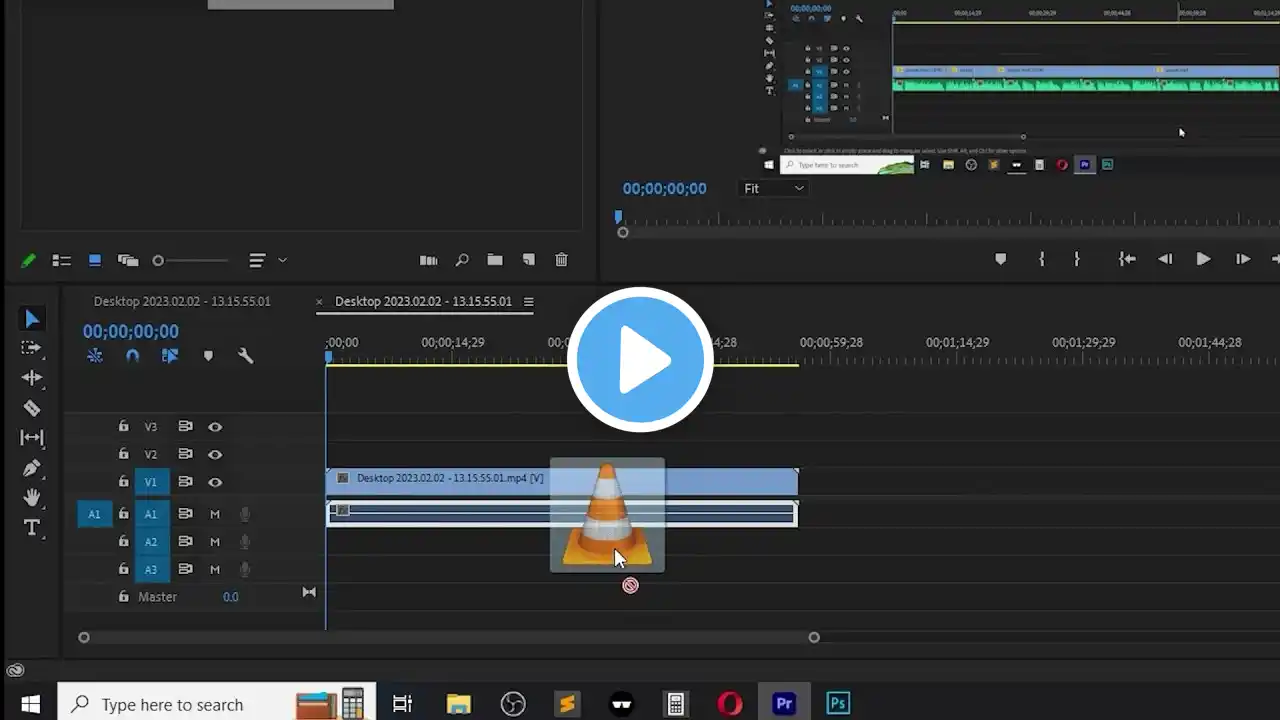Screen dimensions: 1280x720
Task: Switch to first Desktop 2023.02.02 sequence tab
Action: (x=182, y=301)
